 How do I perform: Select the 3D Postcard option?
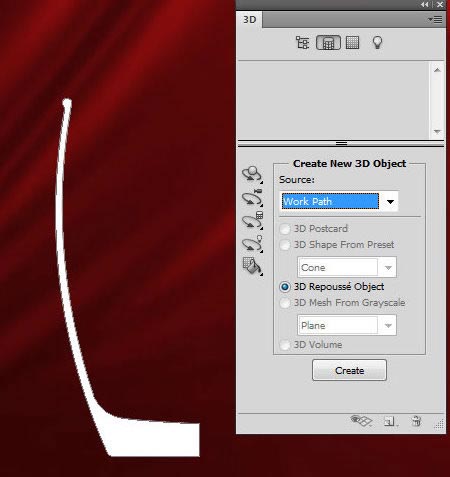click(314, 229)
